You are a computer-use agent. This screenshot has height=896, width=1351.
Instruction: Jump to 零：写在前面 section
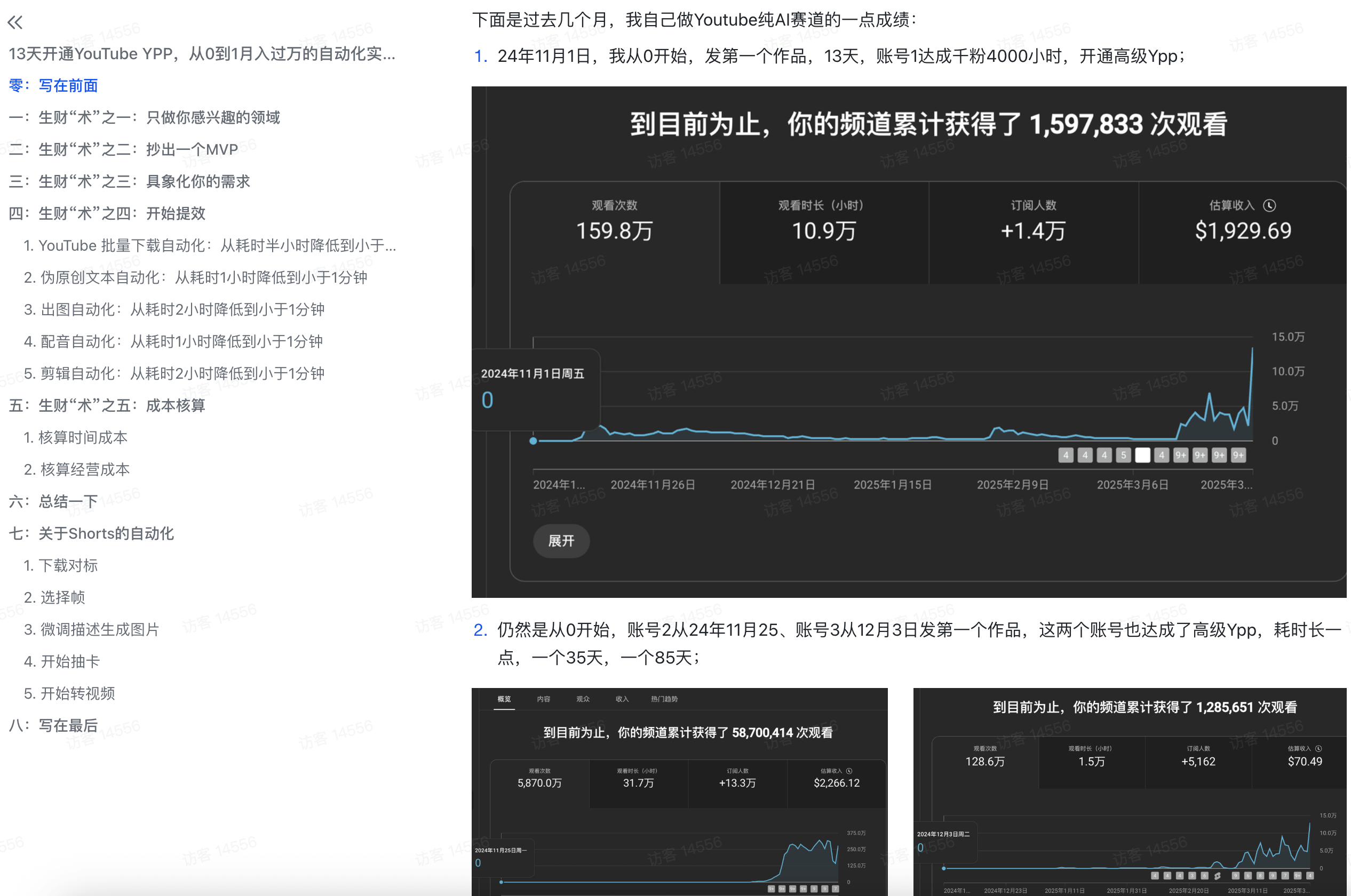point(53,86)
